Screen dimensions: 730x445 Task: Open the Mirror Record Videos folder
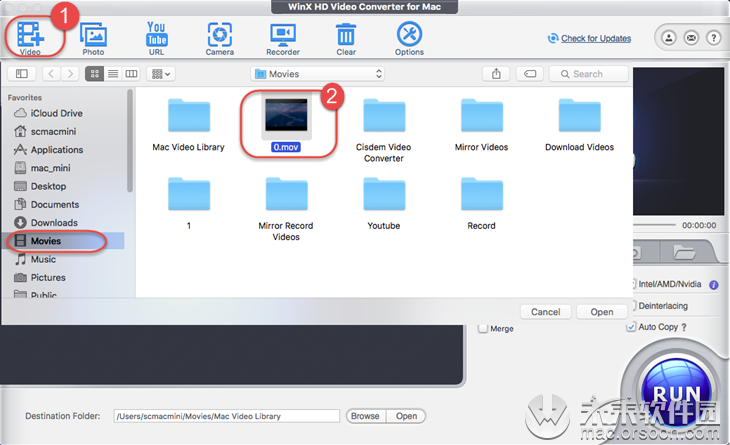(x=286, y=194)
